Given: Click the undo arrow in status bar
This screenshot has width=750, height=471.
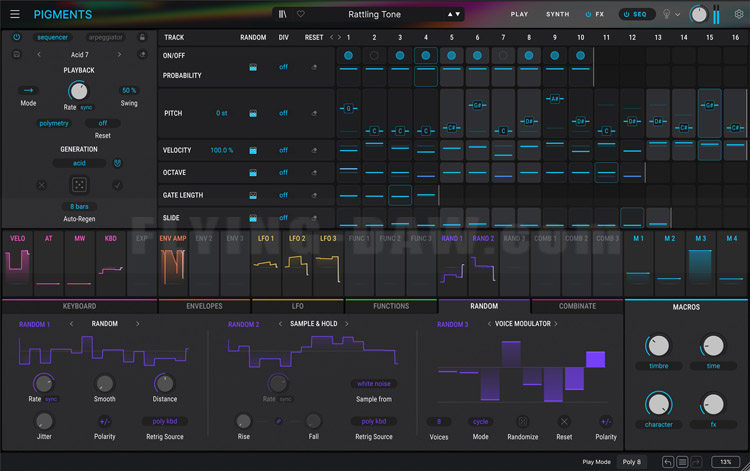Looking at the screenshot, I should [668, 462].
